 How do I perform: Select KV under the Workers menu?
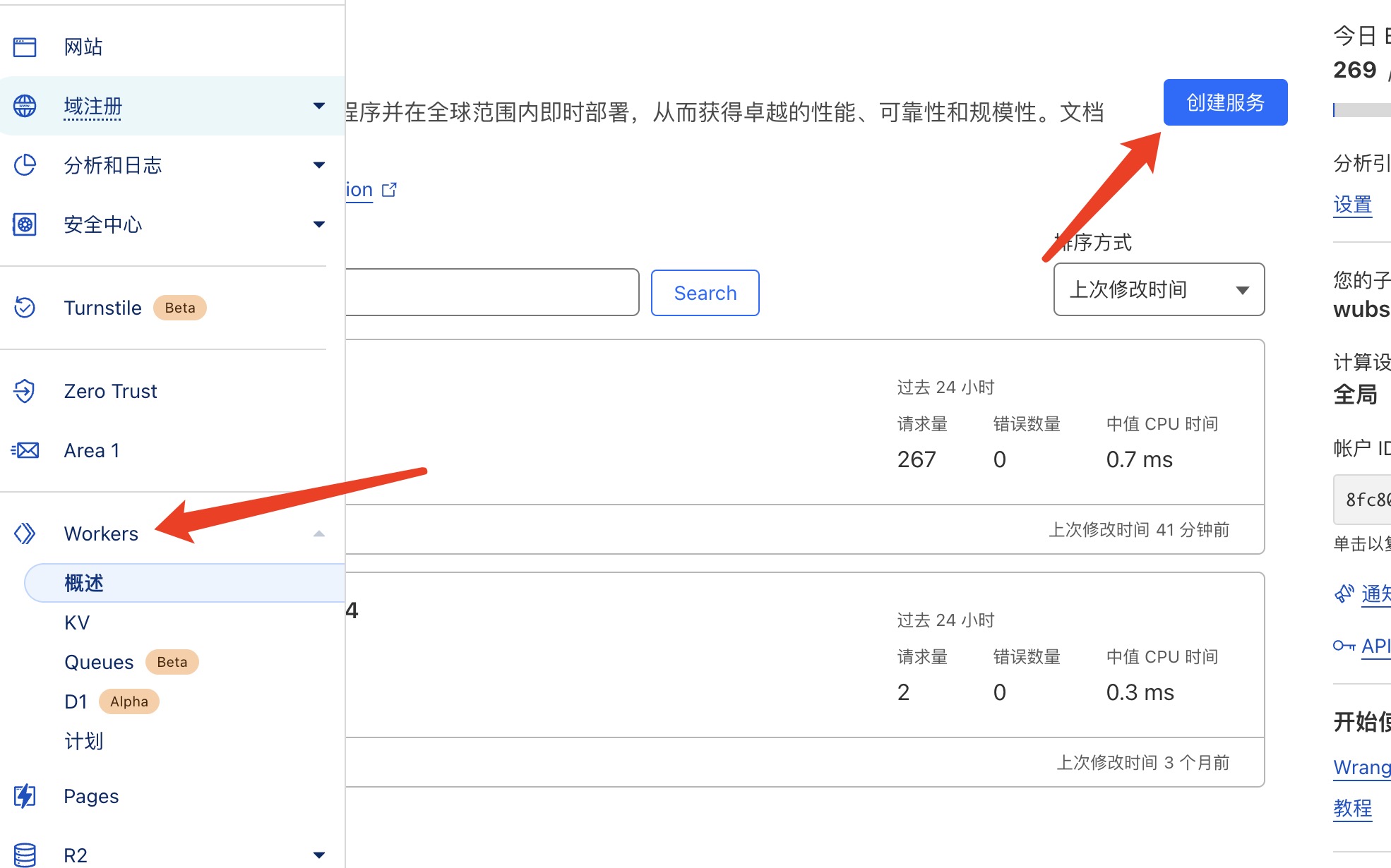[77, 622]
